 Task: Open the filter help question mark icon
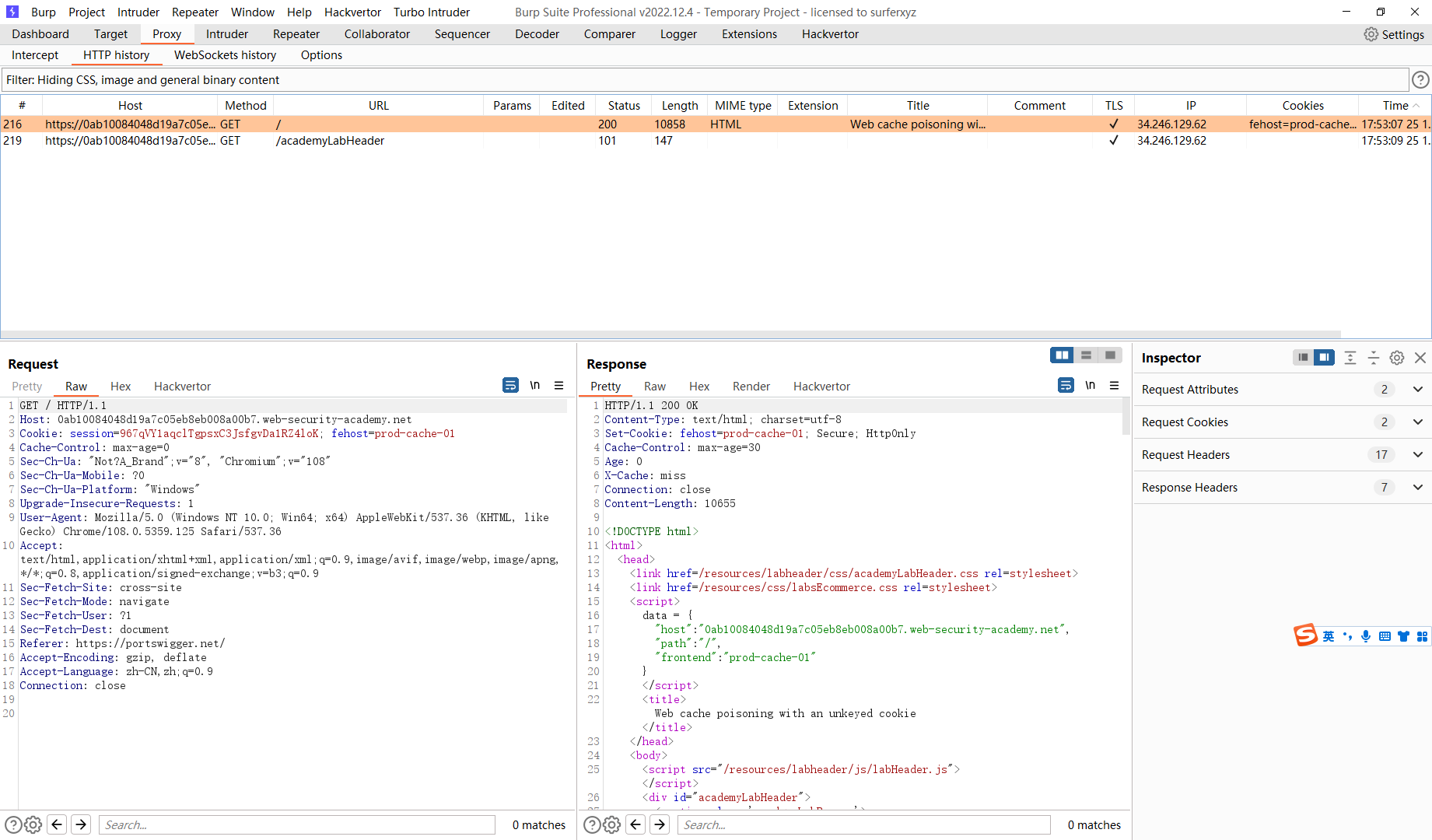click(1420, 80)
